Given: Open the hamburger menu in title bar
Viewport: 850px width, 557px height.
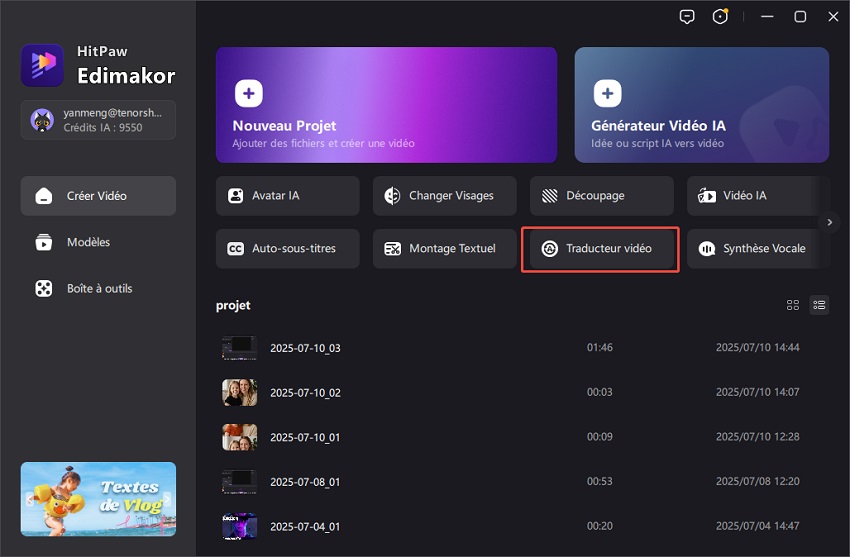Looking at the screenshot, I should point(766,17).
